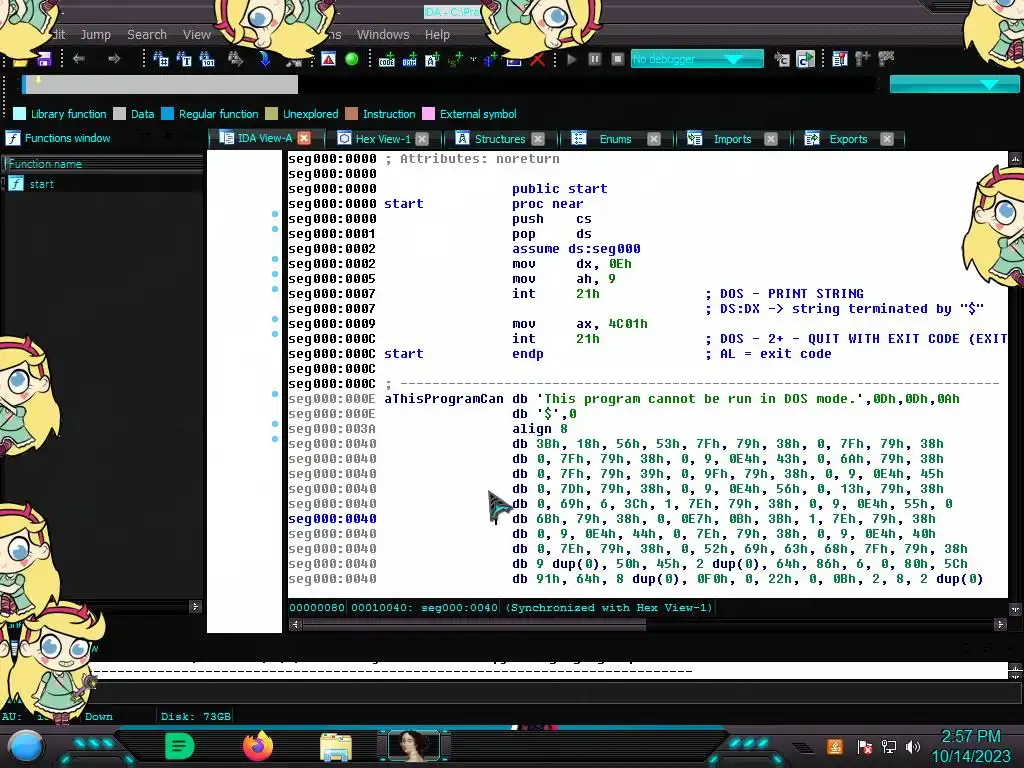
Task: Click the convert to code icon
Action: pyautogui.click(x=387, y=59)
